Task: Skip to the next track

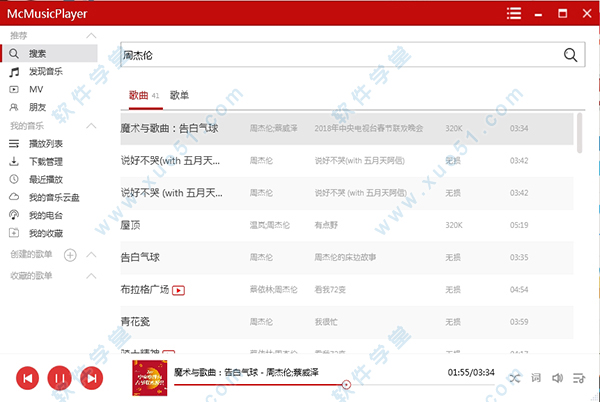Action: point(91,378)
